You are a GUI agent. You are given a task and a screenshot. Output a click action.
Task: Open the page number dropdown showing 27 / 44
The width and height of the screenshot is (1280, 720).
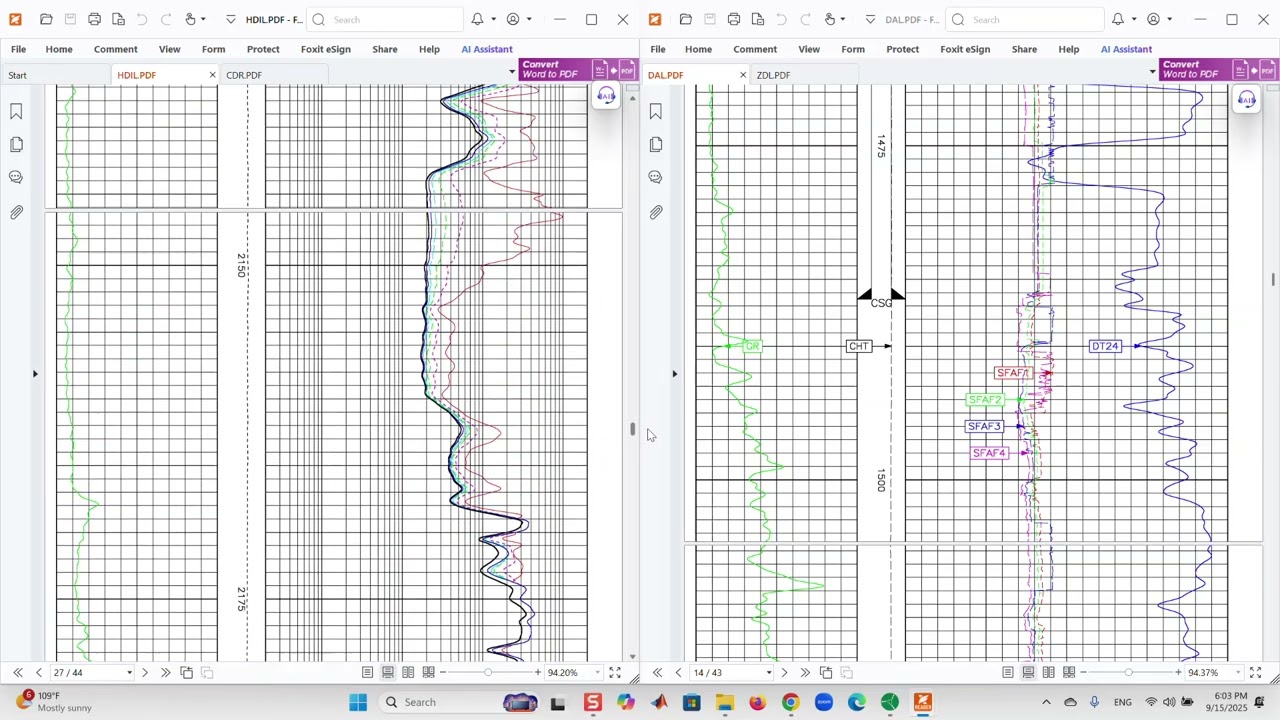pos(129,673)
